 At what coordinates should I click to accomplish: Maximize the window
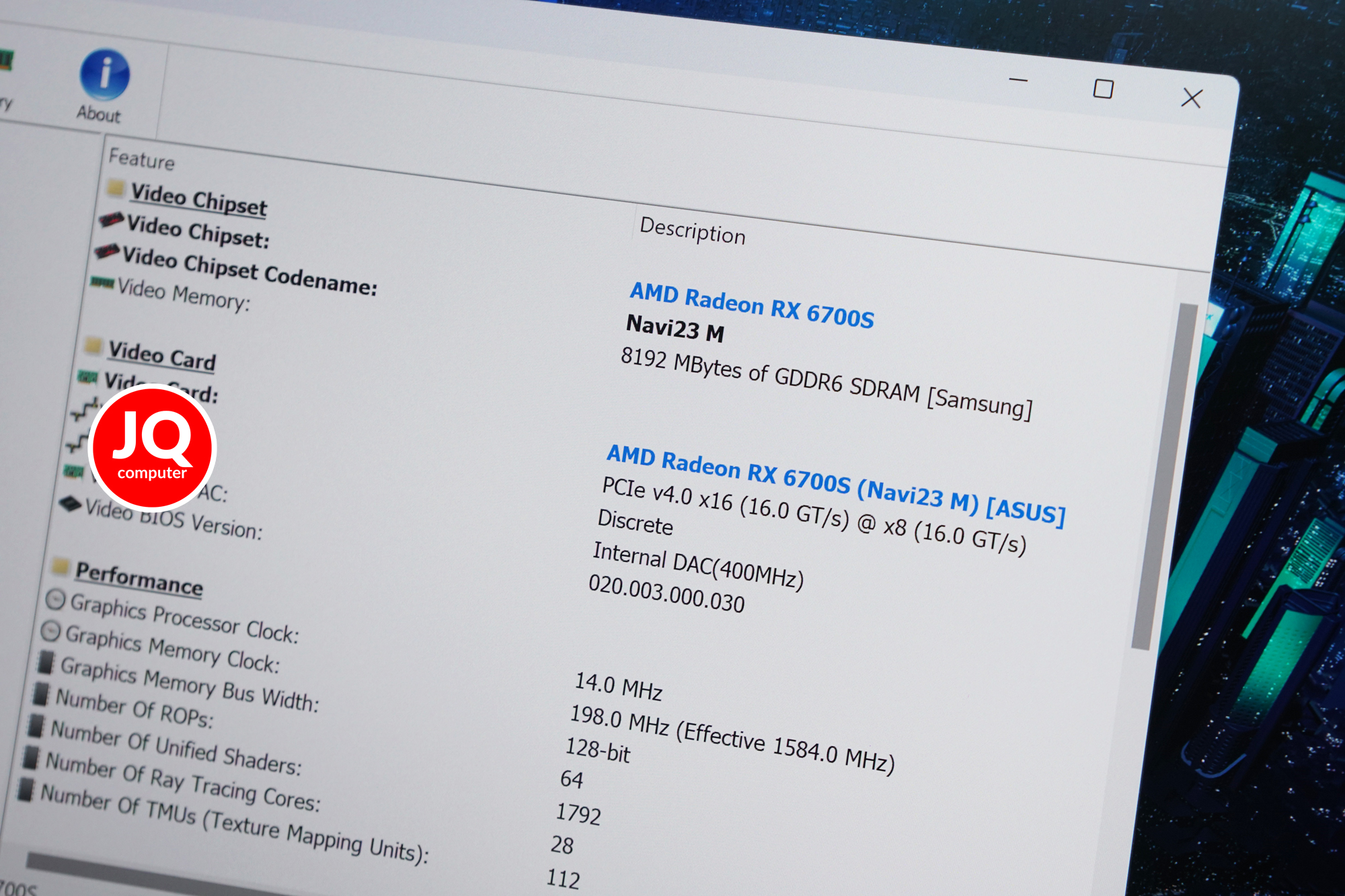[1103, 89]
